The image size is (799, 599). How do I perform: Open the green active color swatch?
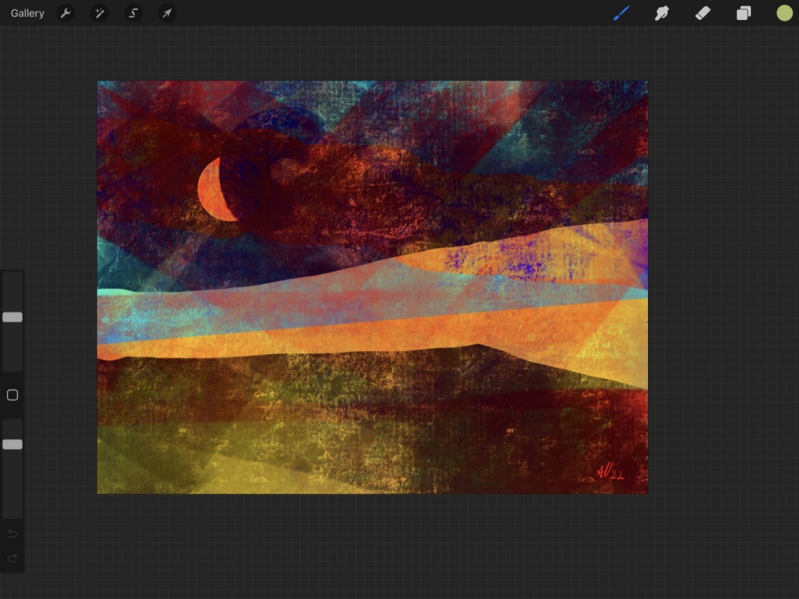(784, 14)
